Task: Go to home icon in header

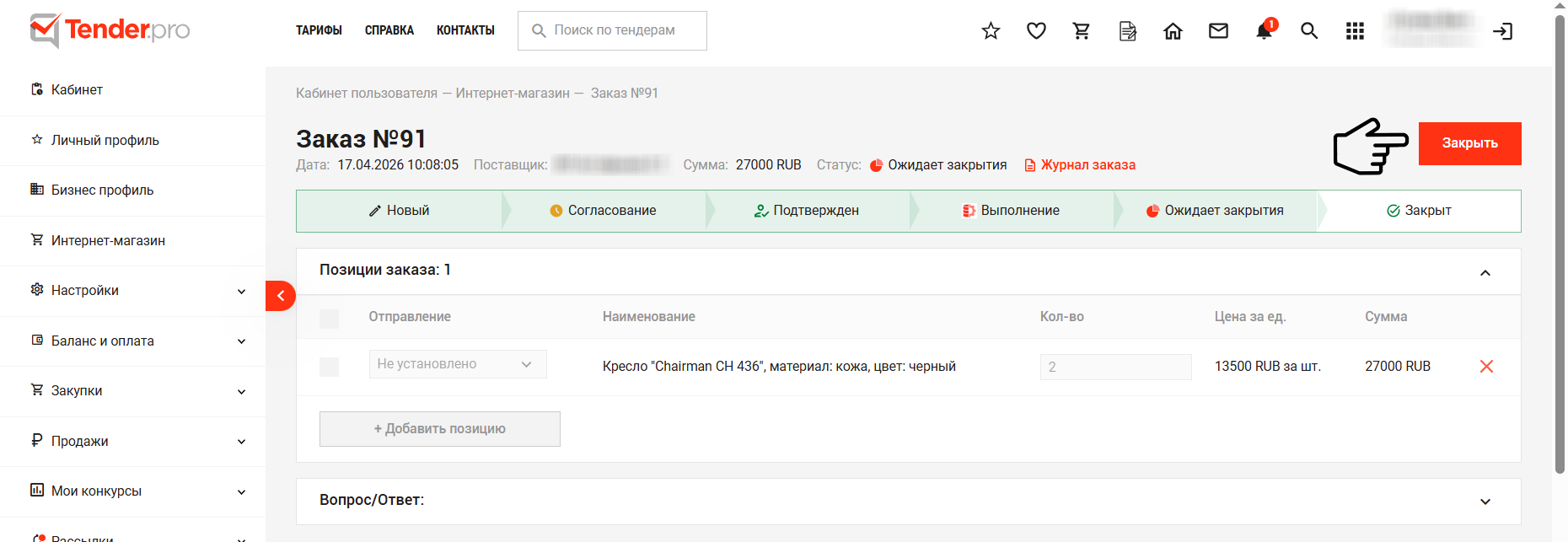Action: pyautogui.click(x=1173, y=31)
